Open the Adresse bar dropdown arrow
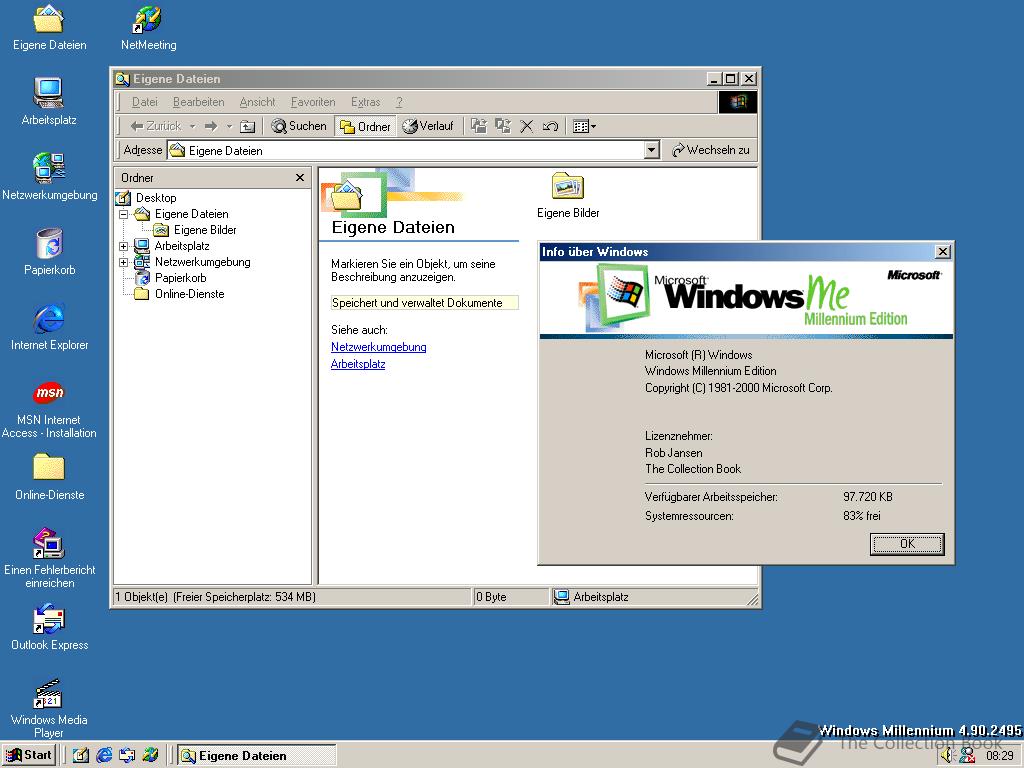The width and height of the screenshot is (1024, 768). point(651,150)
